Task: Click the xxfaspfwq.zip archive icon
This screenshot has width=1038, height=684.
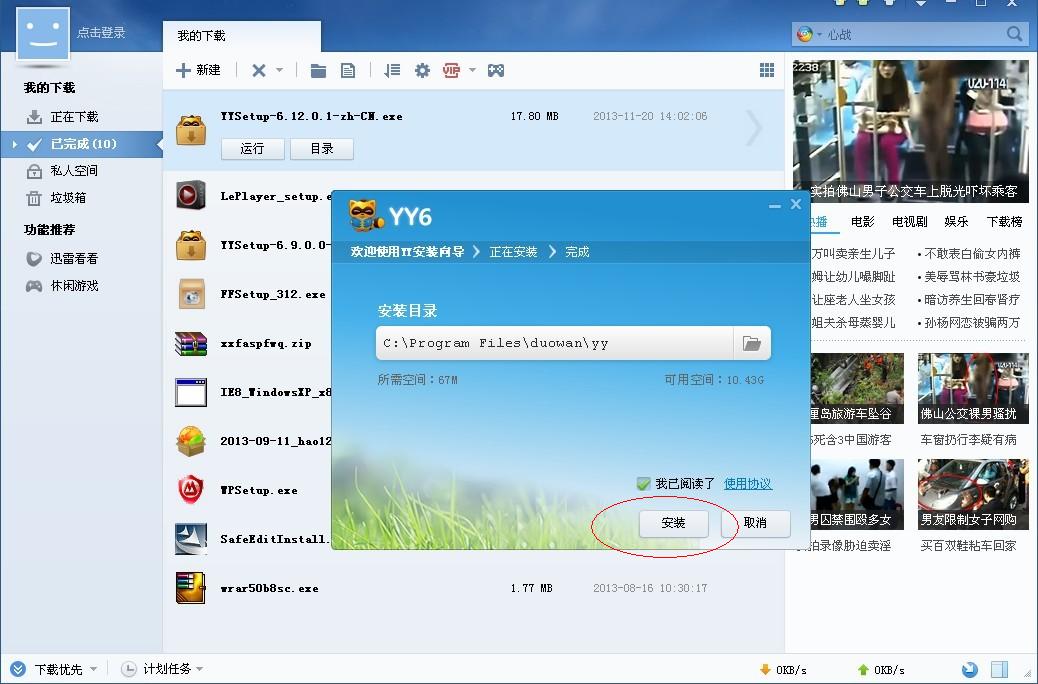Action: 191,344
